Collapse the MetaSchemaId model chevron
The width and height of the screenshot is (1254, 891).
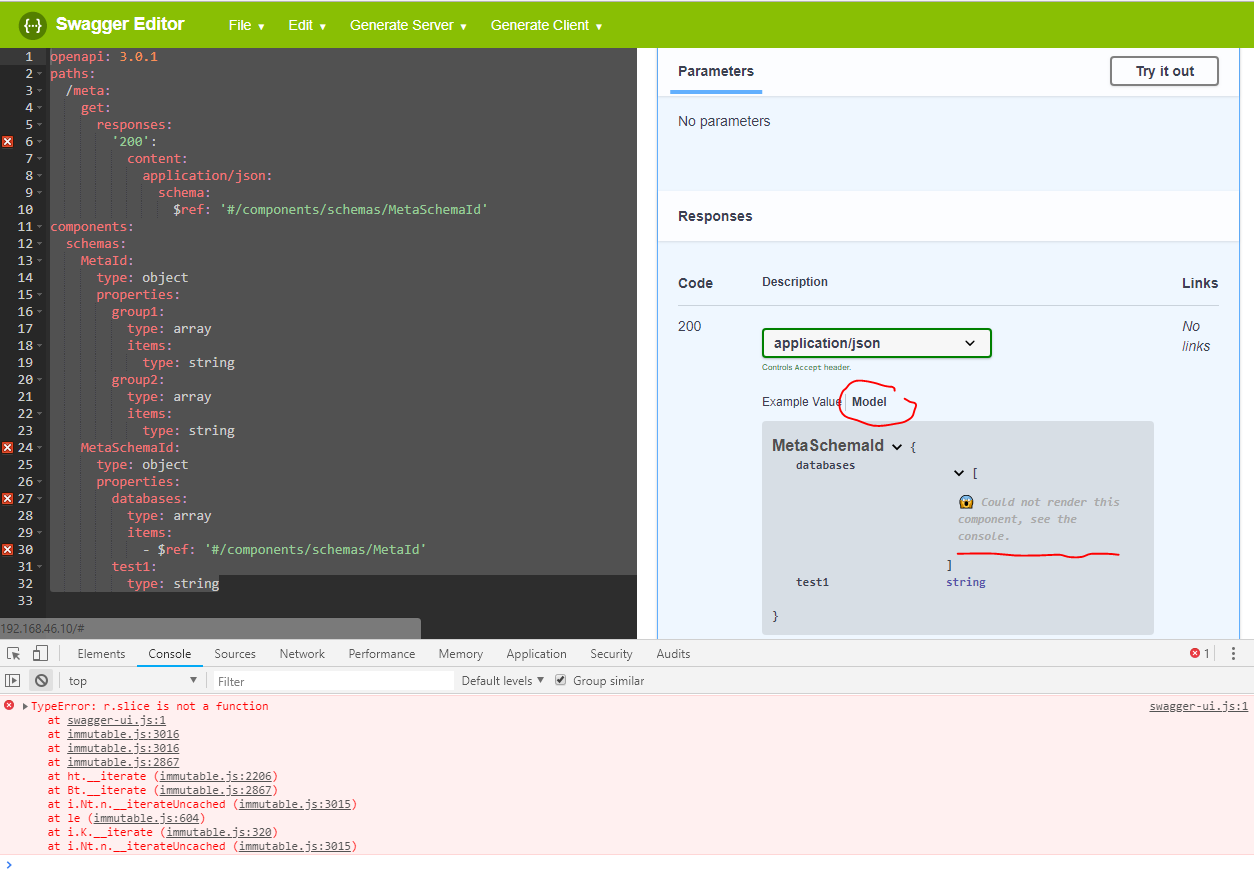[897, 445]
